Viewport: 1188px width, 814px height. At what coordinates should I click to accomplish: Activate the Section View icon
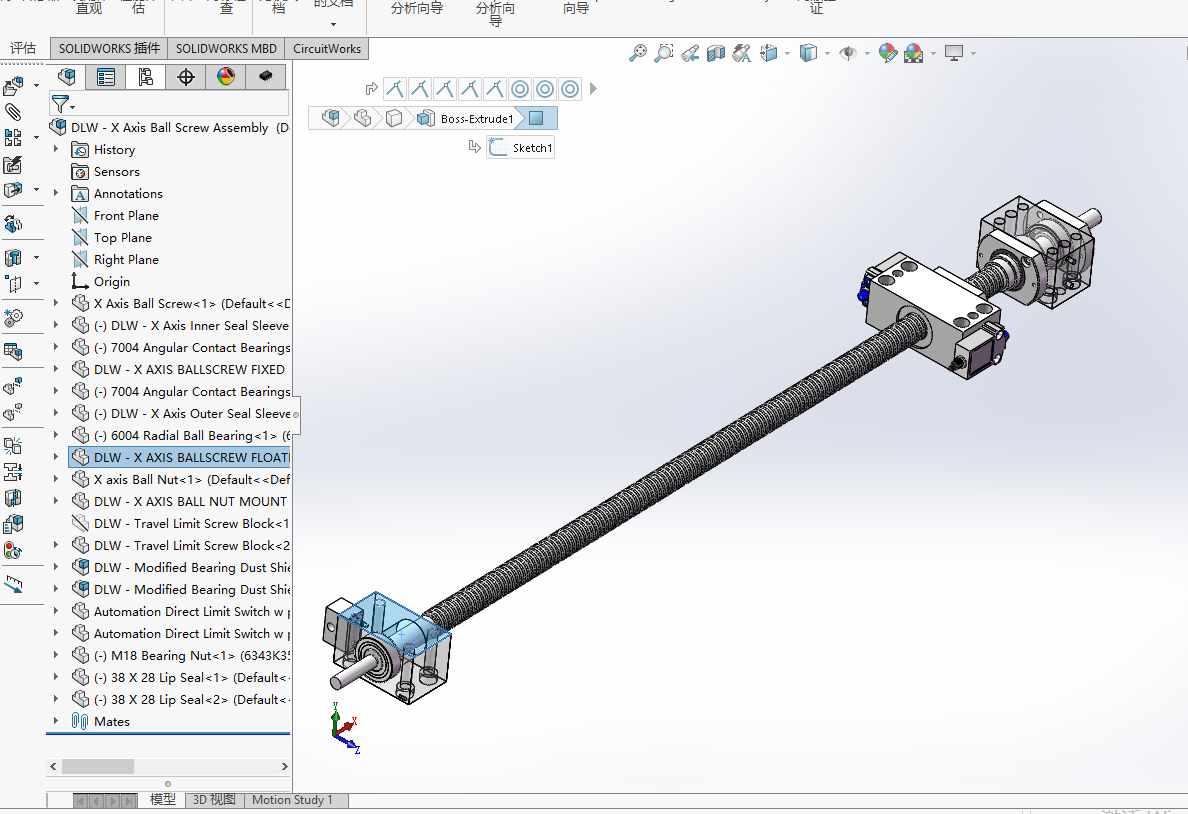[x=715, y=53]
